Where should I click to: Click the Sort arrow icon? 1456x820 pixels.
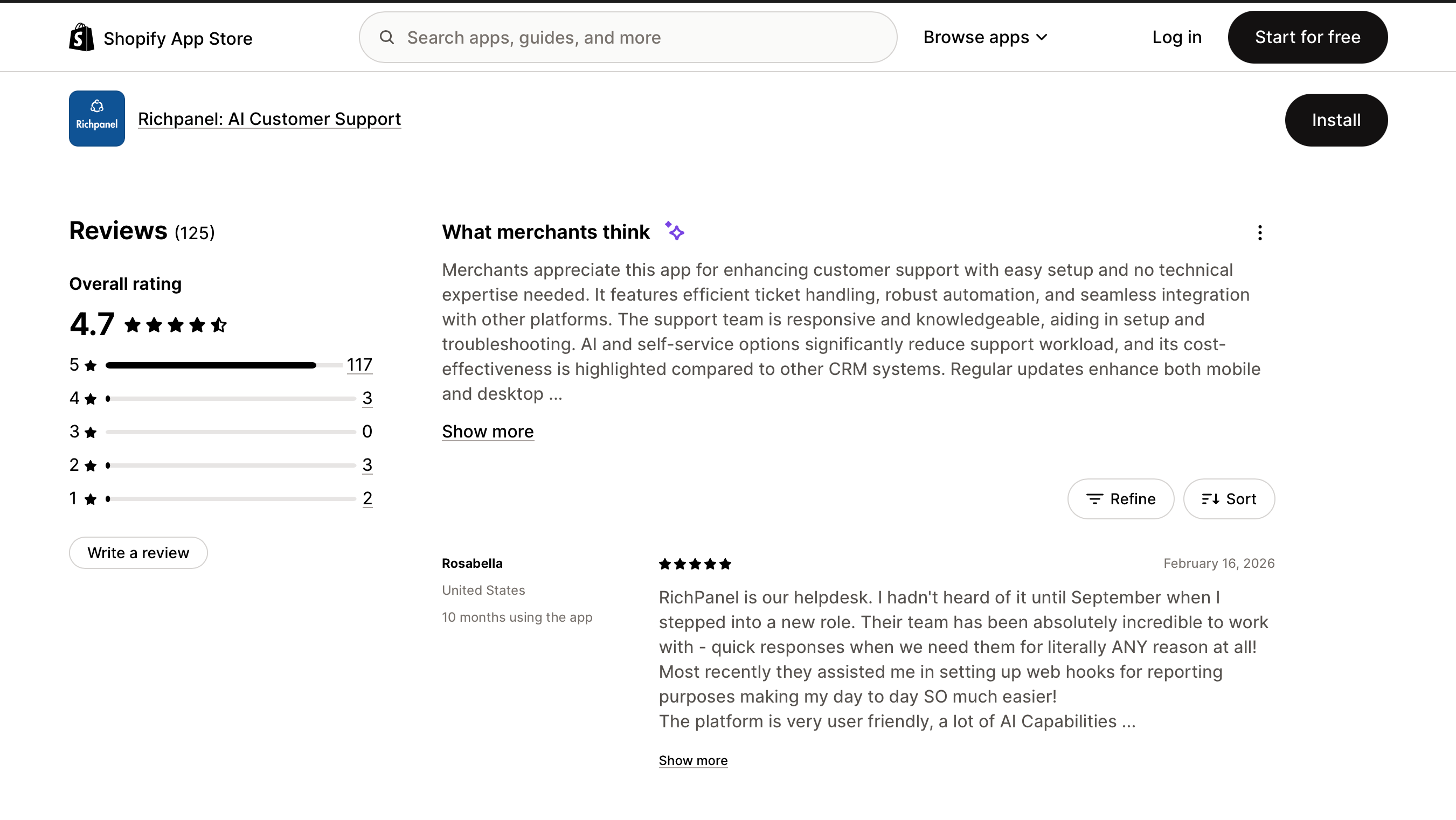[1210, 499]
